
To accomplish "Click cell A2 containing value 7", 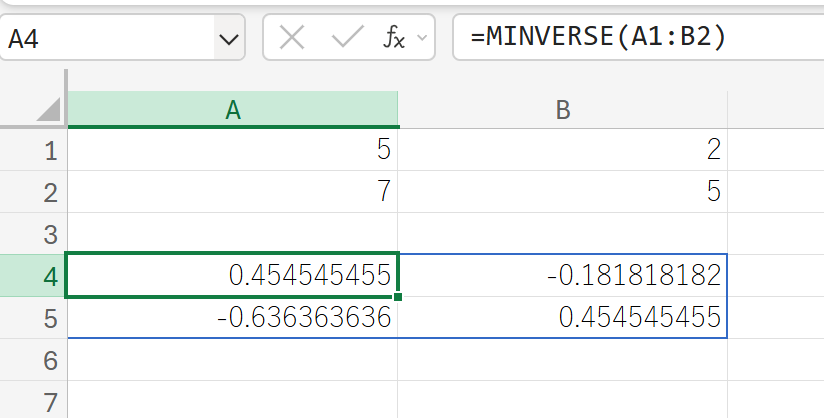I will point(232,191).
